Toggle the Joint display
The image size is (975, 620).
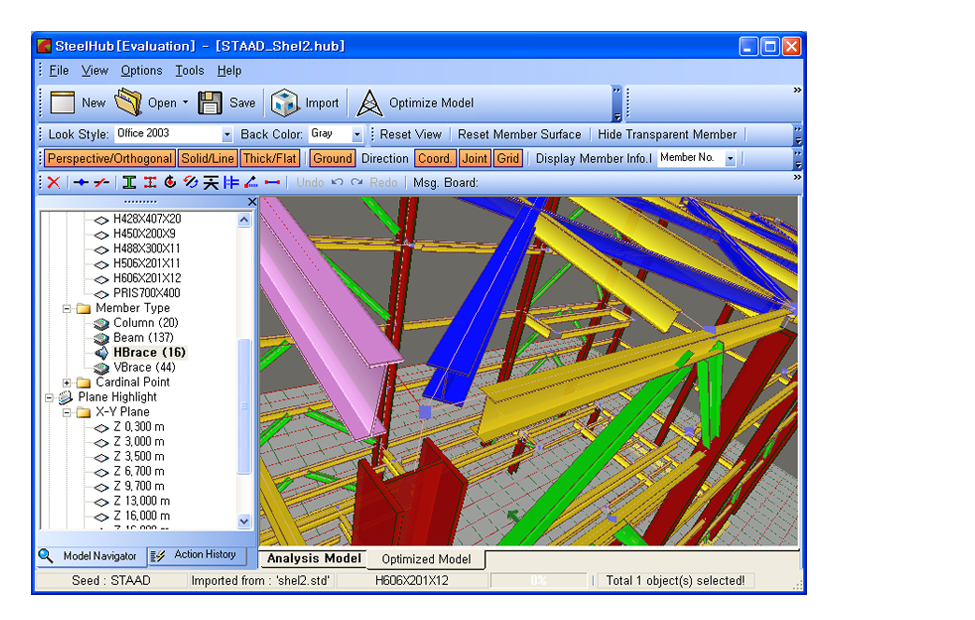click(474, 159)
